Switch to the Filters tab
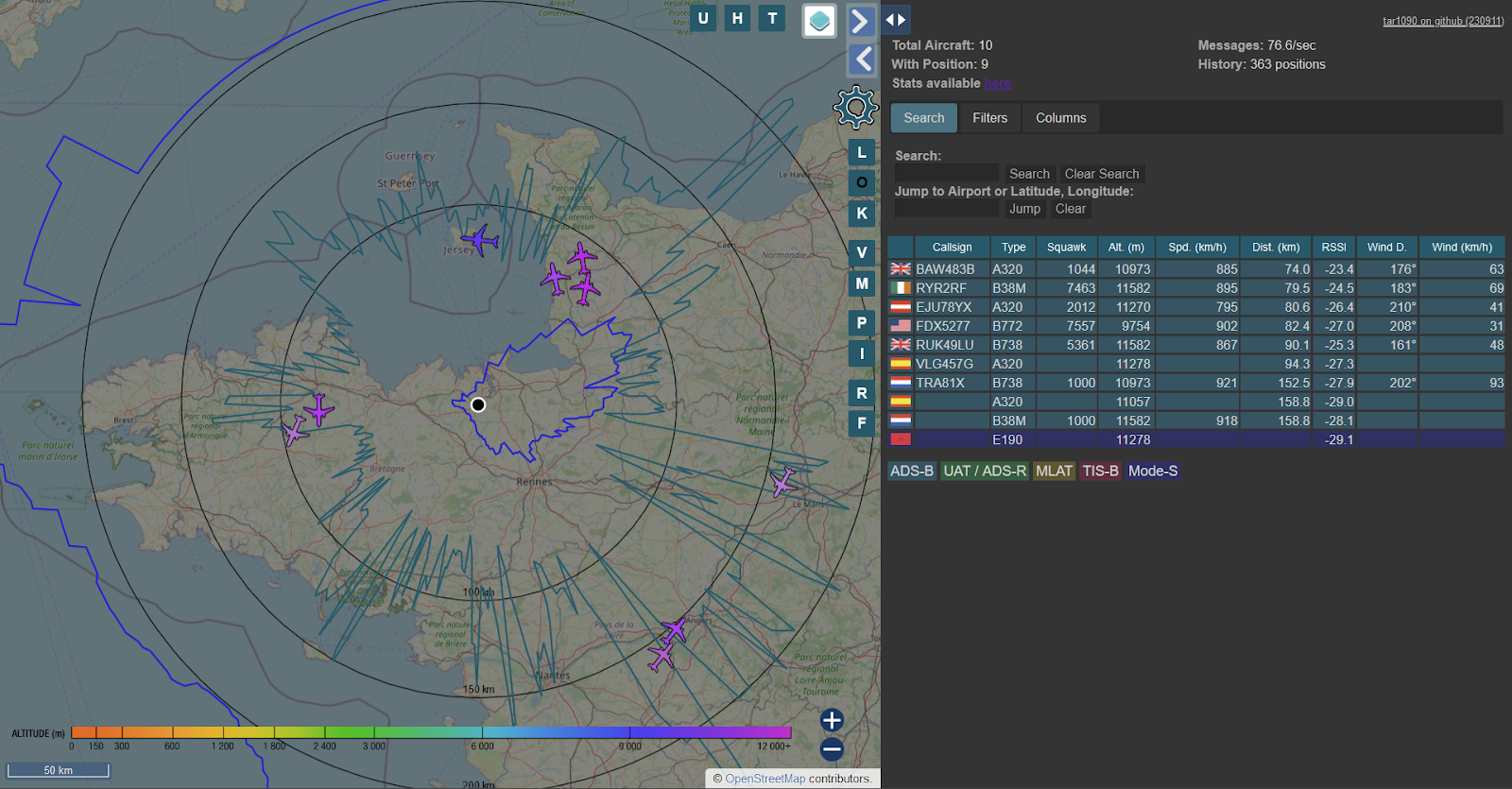1512x789 pixels. coord(989,118)
